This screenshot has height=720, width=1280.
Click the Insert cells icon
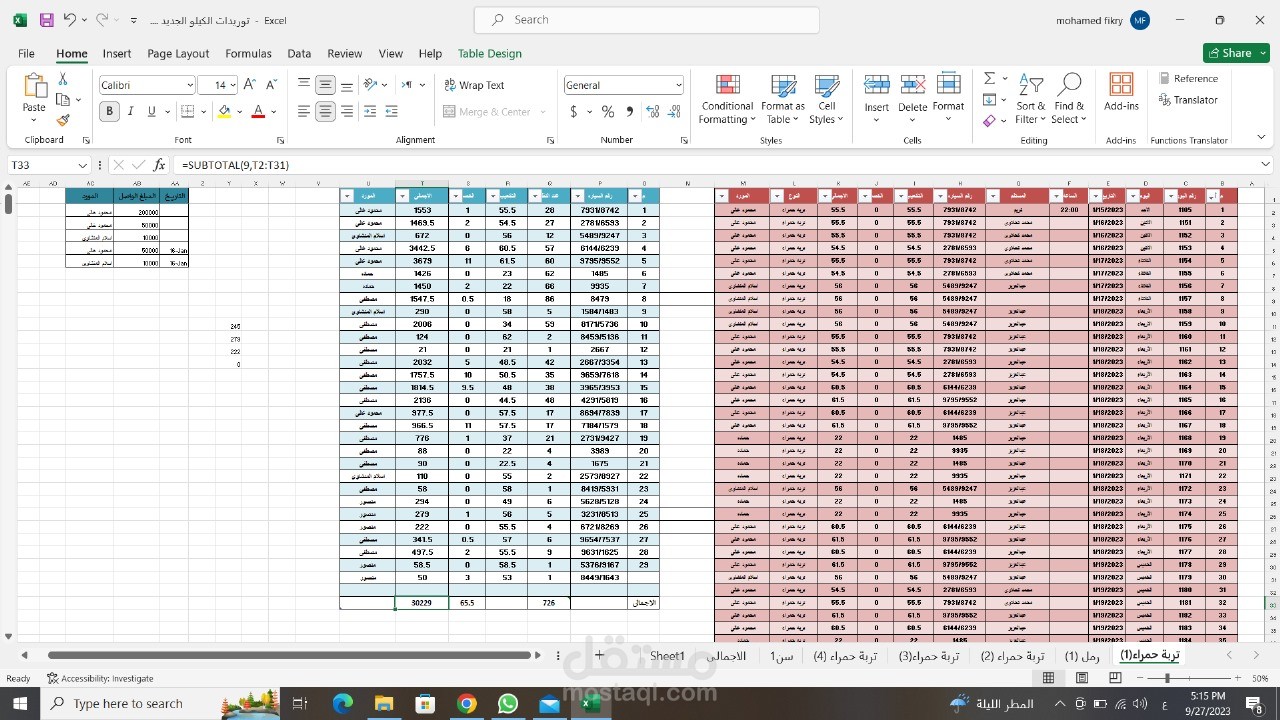(x=876, y=86)
